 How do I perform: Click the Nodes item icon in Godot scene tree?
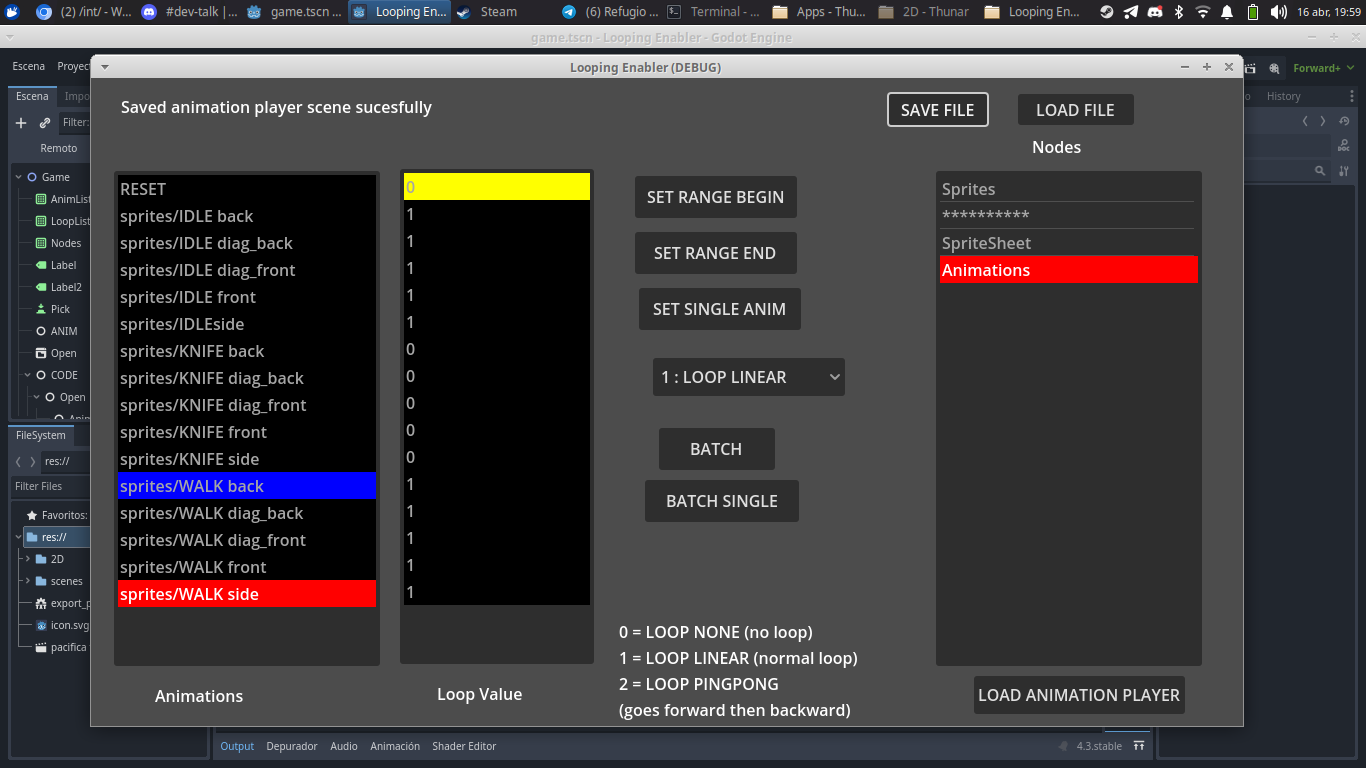(41, 243)
